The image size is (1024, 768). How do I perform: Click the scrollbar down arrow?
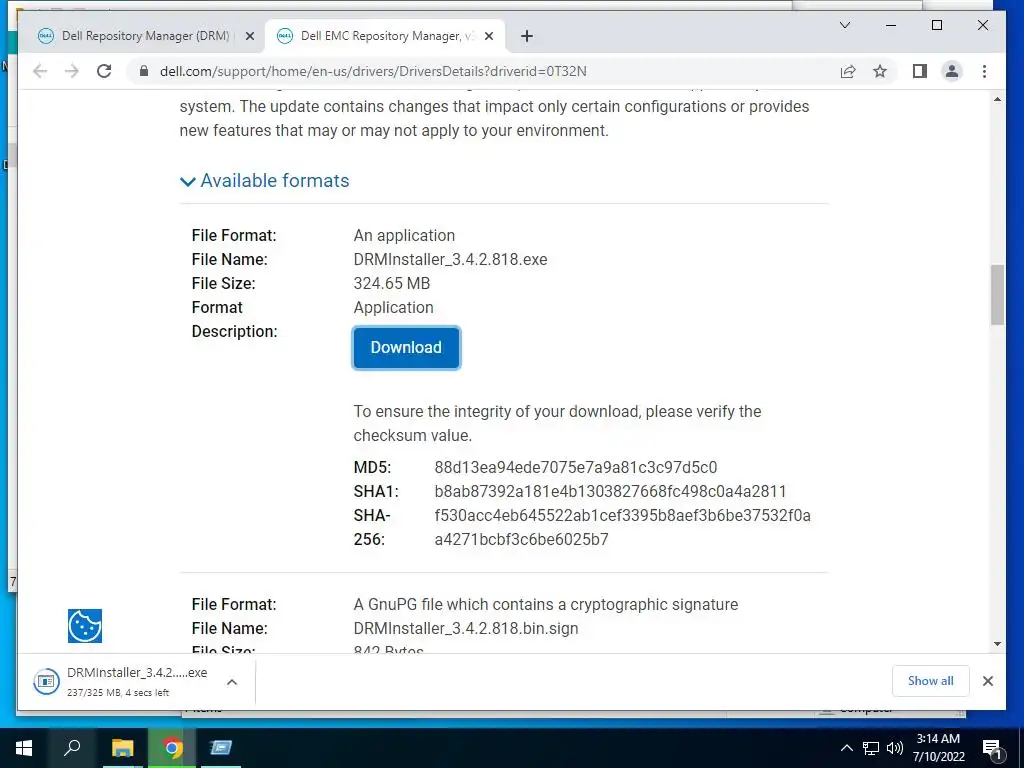pyautogui.click(x=997, y=644)
